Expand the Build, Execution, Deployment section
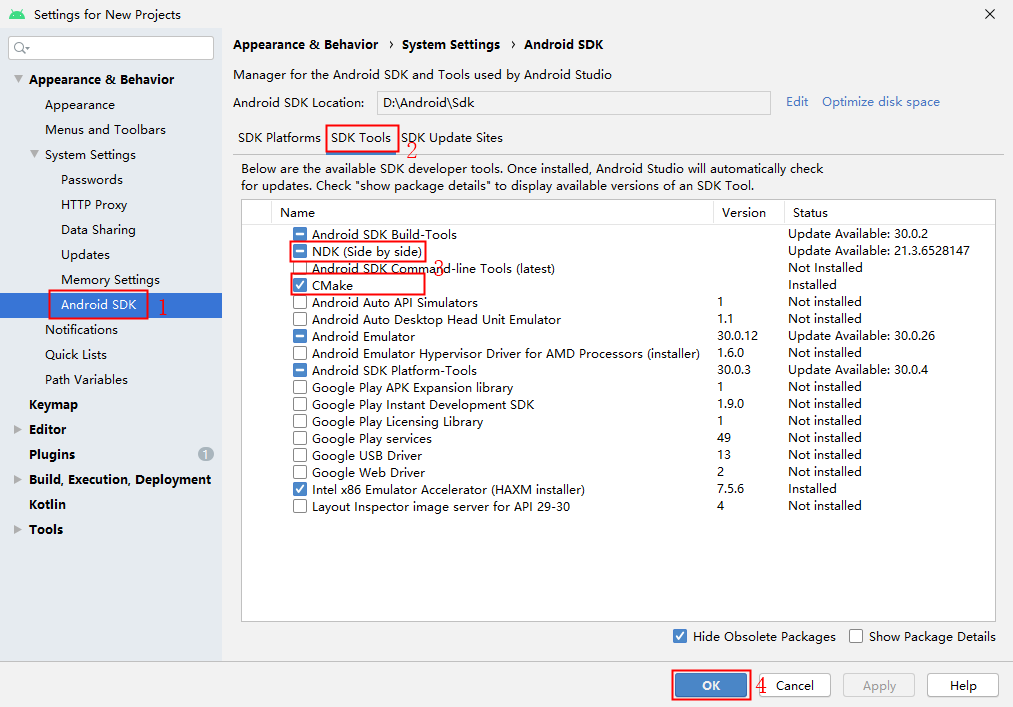 click(18, 479)
